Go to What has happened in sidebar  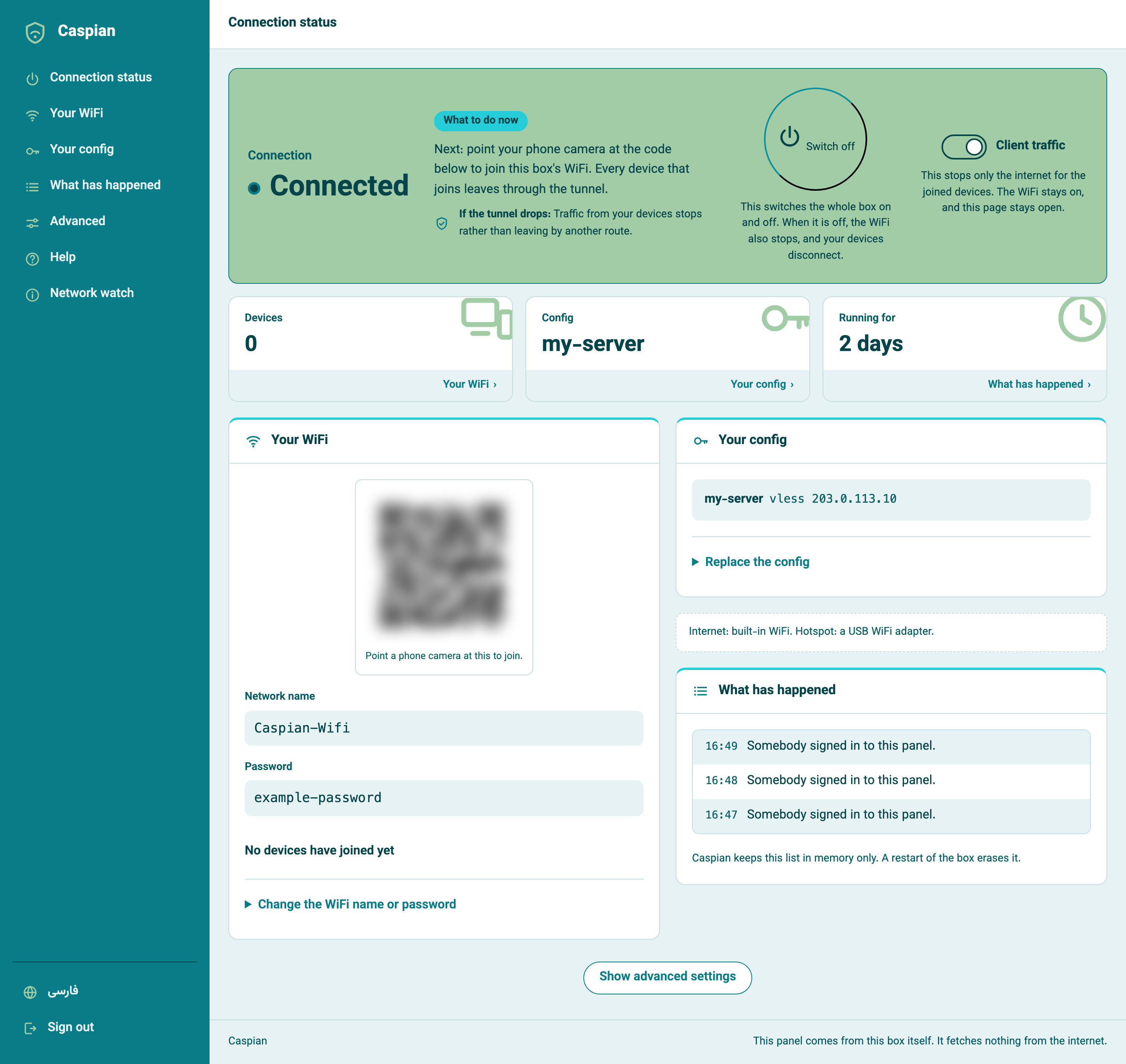click(x=105, y=185)
